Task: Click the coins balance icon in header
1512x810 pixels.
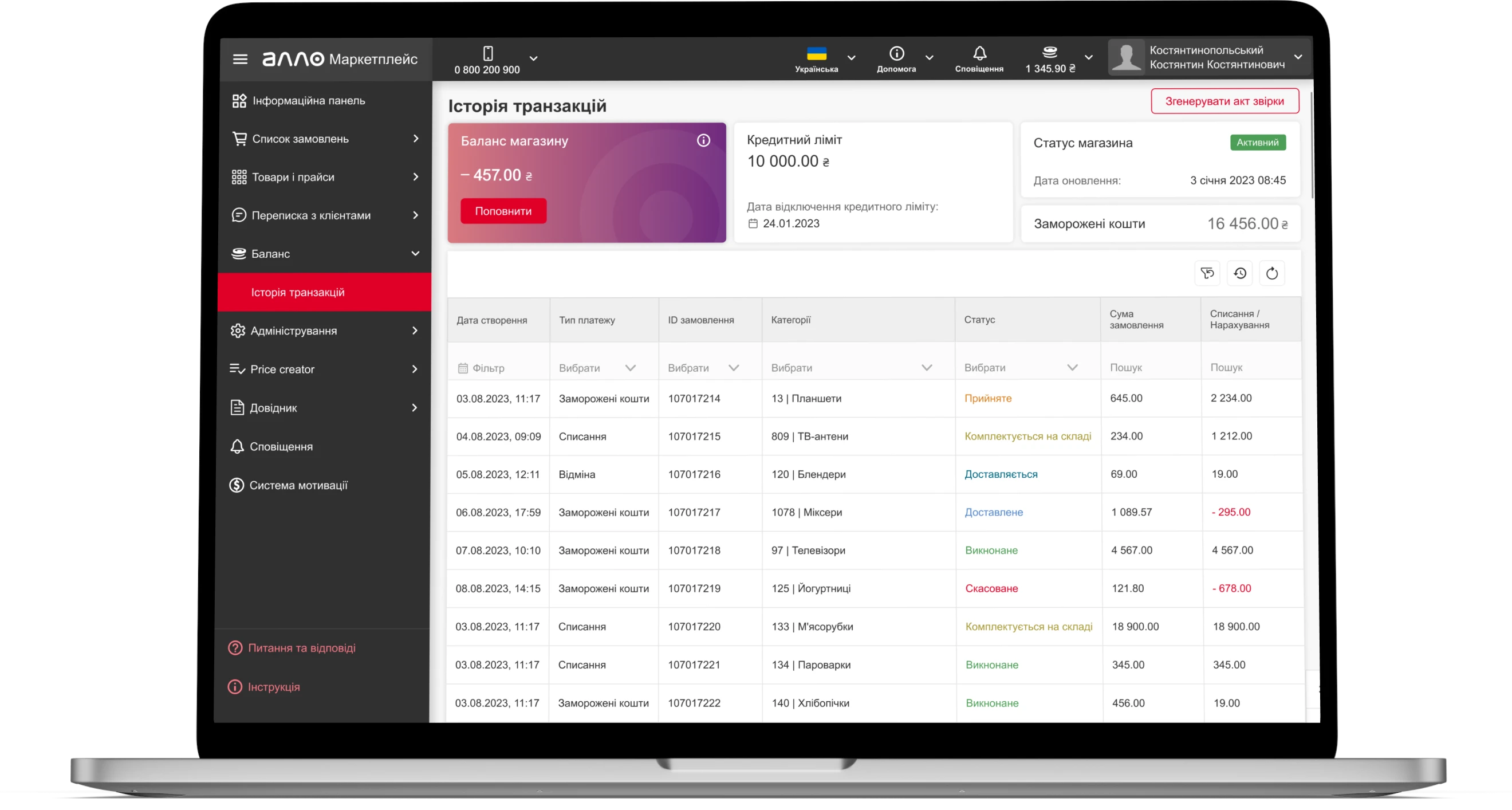Action: 1049,53
